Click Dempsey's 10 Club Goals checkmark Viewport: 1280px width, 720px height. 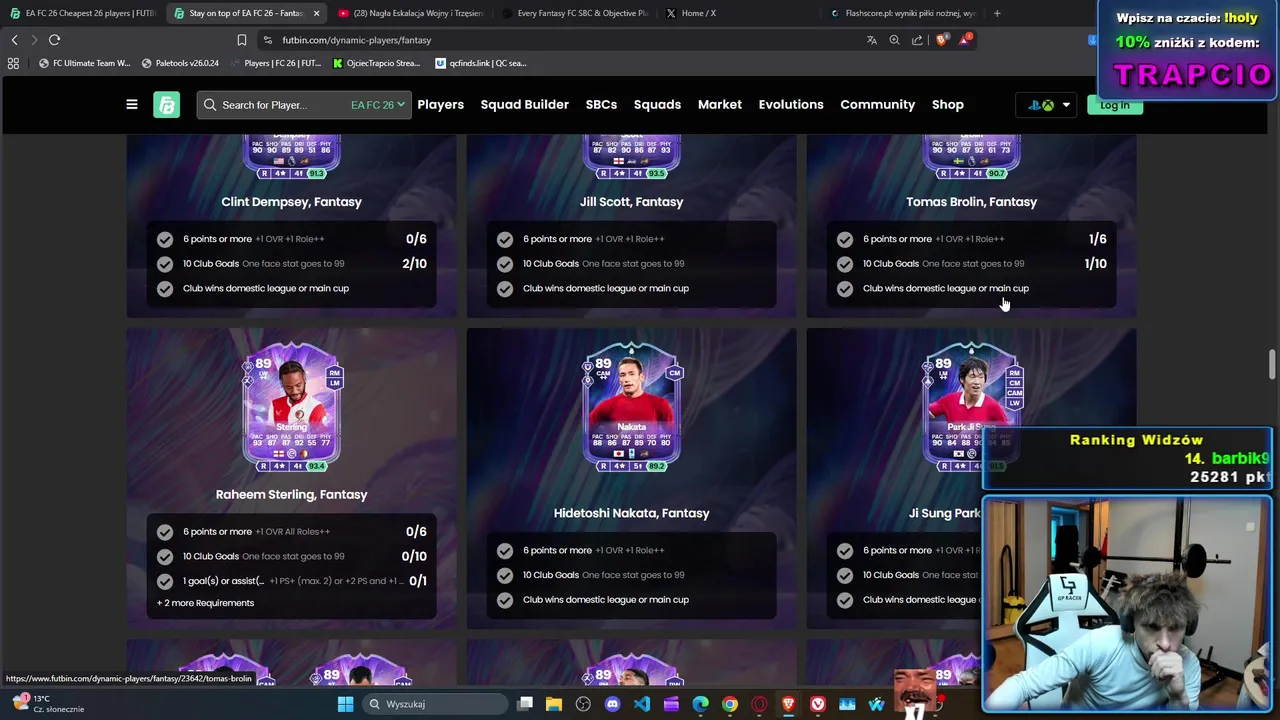pos(165,264)
